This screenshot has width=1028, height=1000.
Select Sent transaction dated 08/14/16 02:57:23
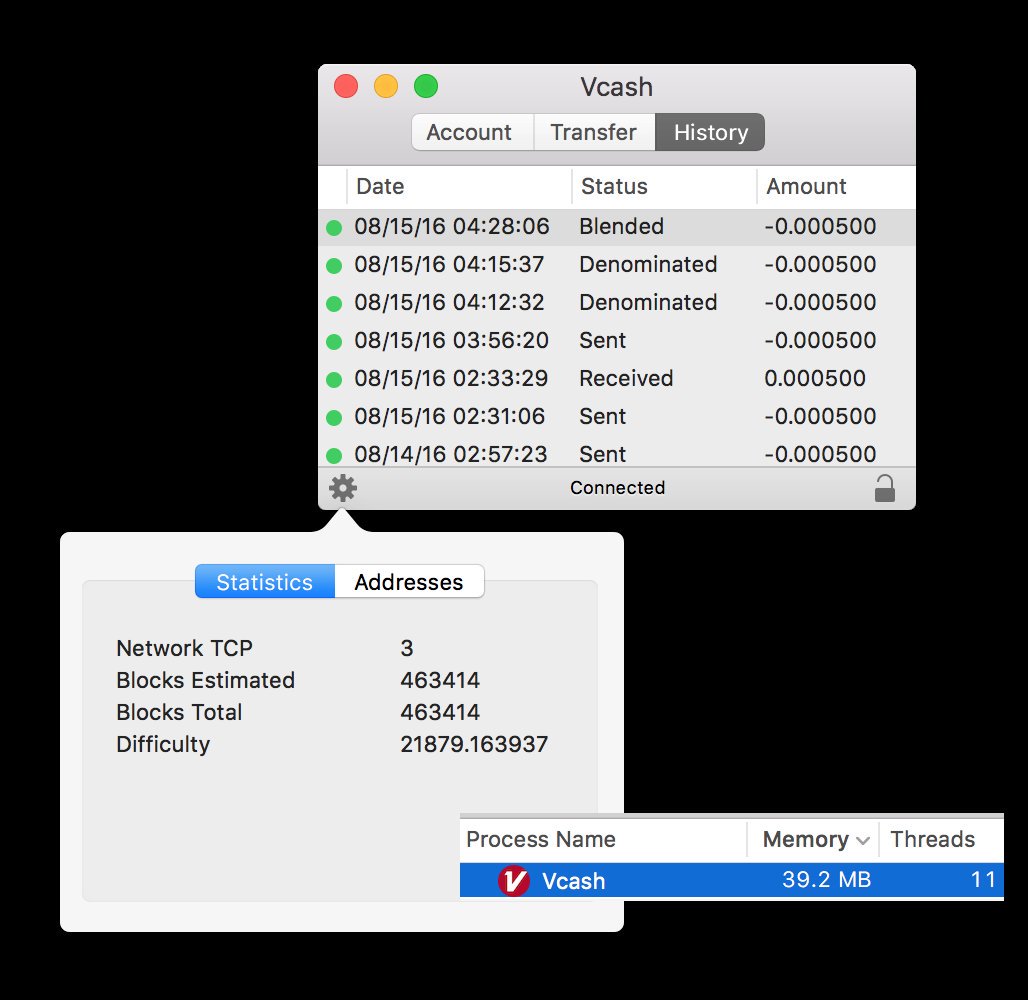click(x=617, y=452)
